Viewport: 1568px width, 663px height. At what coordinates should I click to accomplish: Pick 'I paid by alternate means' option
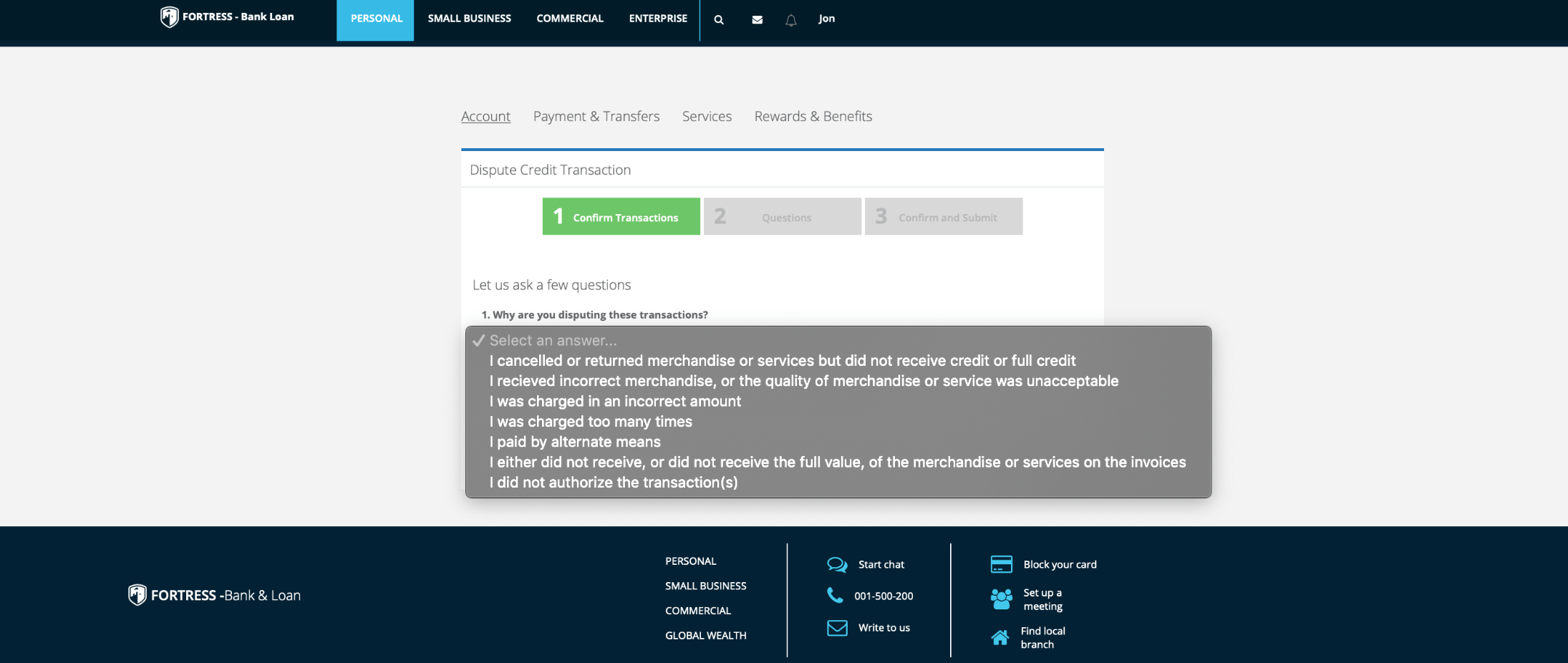pos(838,442)
